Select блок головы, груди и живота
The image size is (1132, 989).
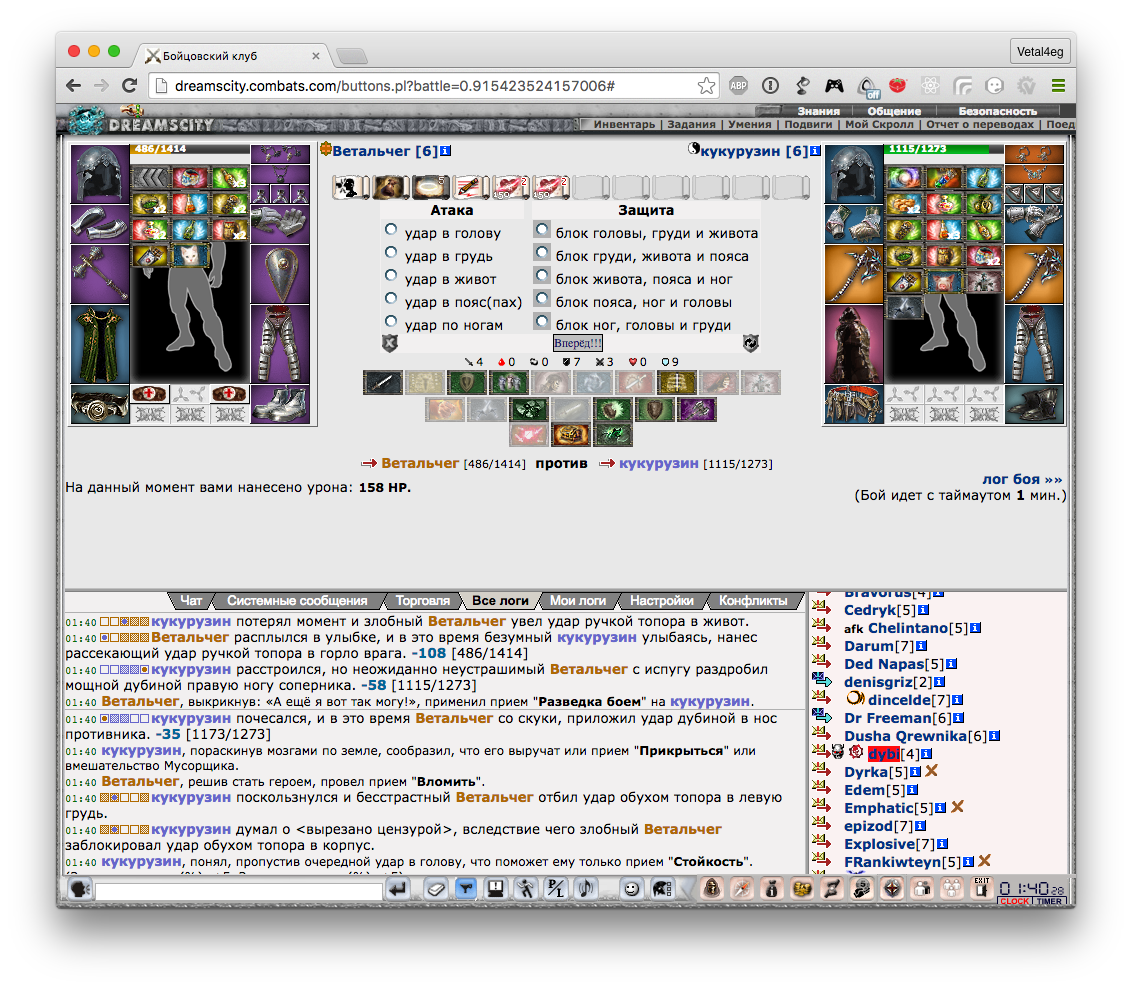click(x=542, y=230)
